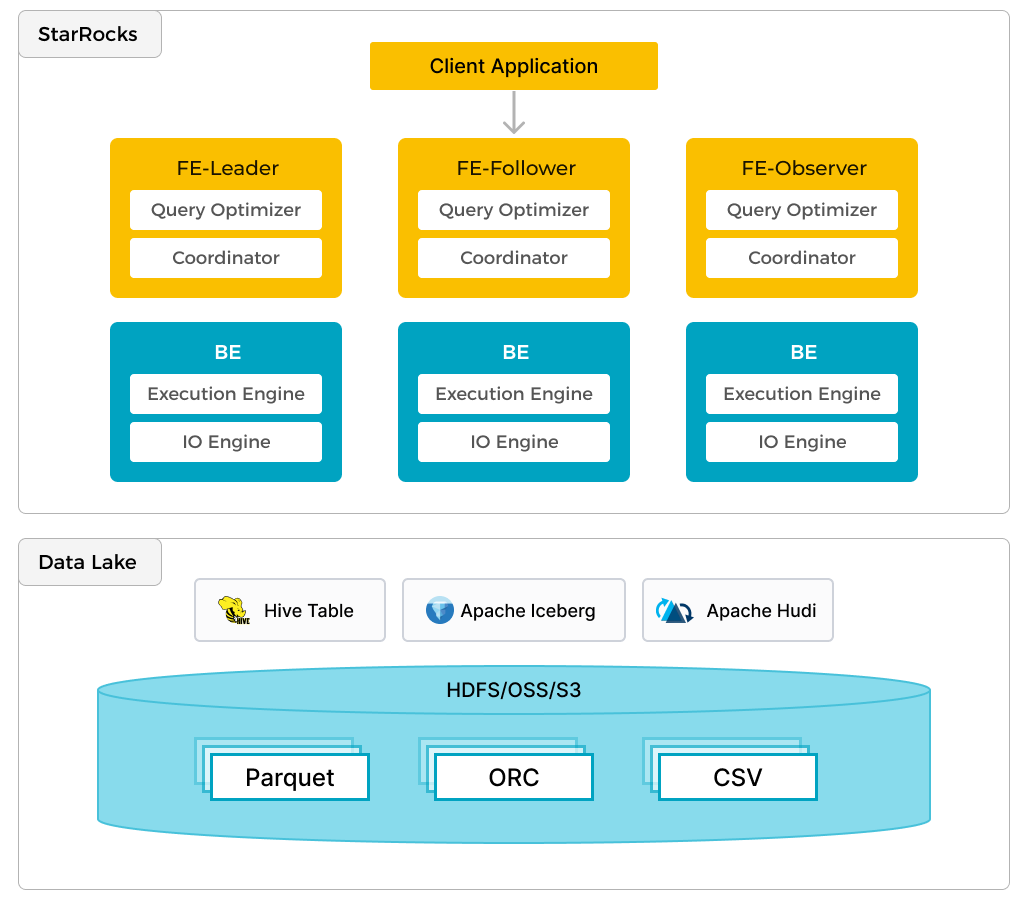Image resolution: width=1032 pixels, height=908 pixels.
Task: Click Coordinator in FE-Observer
Action: 801,258
